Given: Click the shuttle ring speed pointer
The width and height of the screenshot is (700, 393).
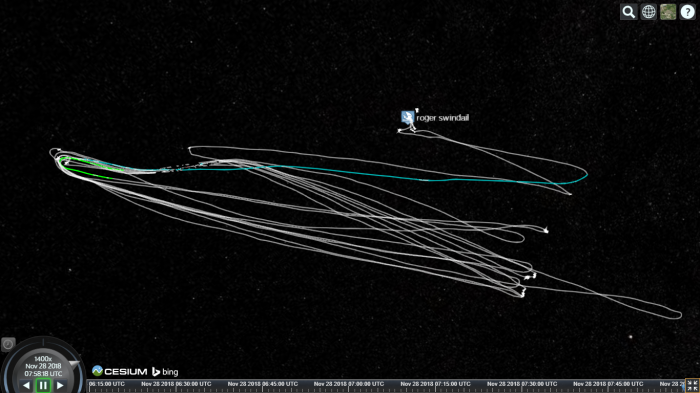Looking at the screenshot, I should click(74, 364).
